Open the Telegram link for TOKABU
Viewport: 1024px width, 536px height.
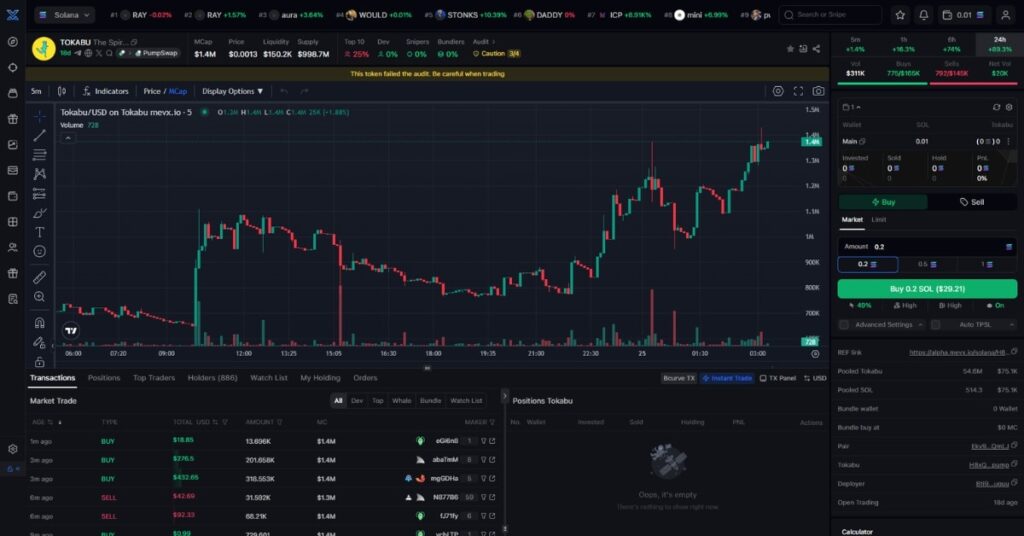[x=78, y=54]
